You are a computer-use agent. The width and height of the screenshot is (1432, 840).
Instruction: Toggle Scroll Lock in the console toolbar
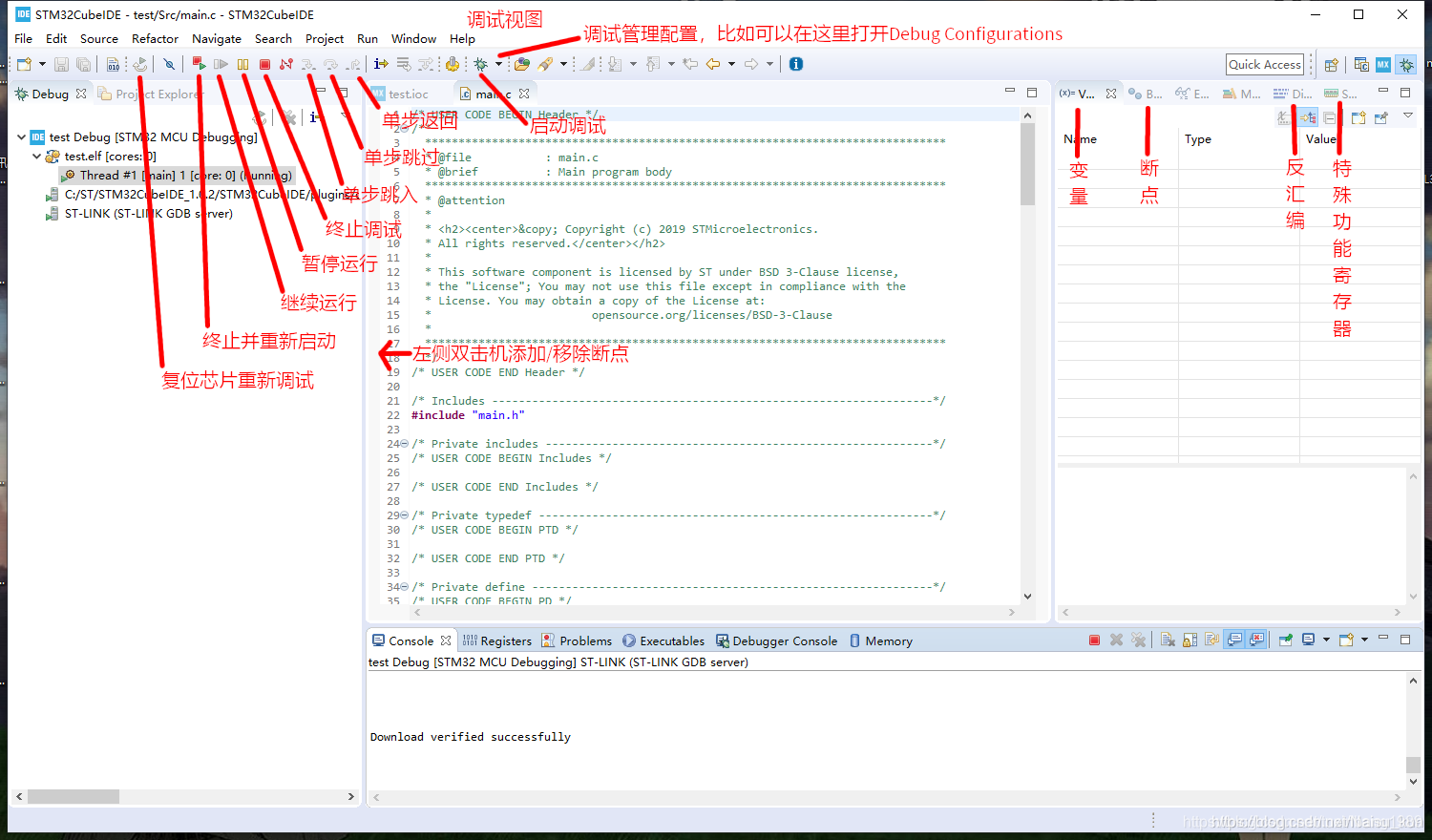1190,640
